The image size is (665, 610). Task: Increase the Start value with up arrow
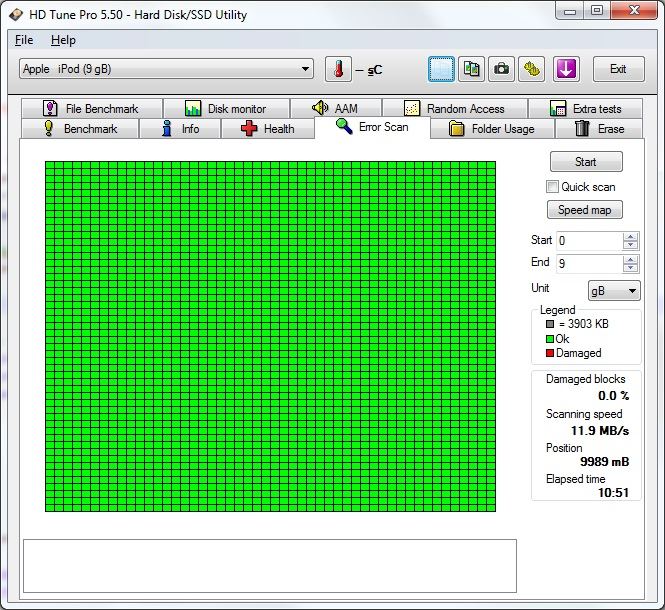630,237
